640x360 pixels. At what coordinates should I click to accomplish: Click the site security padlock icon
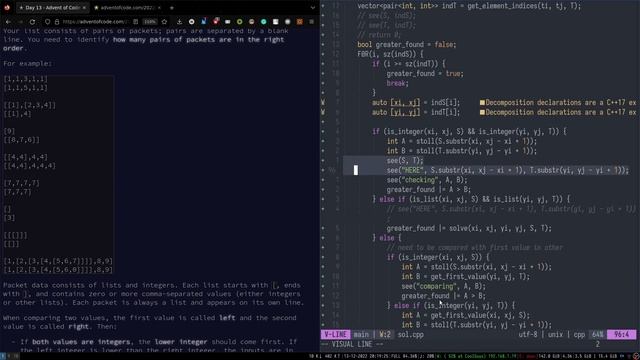[x=57, y=22]
